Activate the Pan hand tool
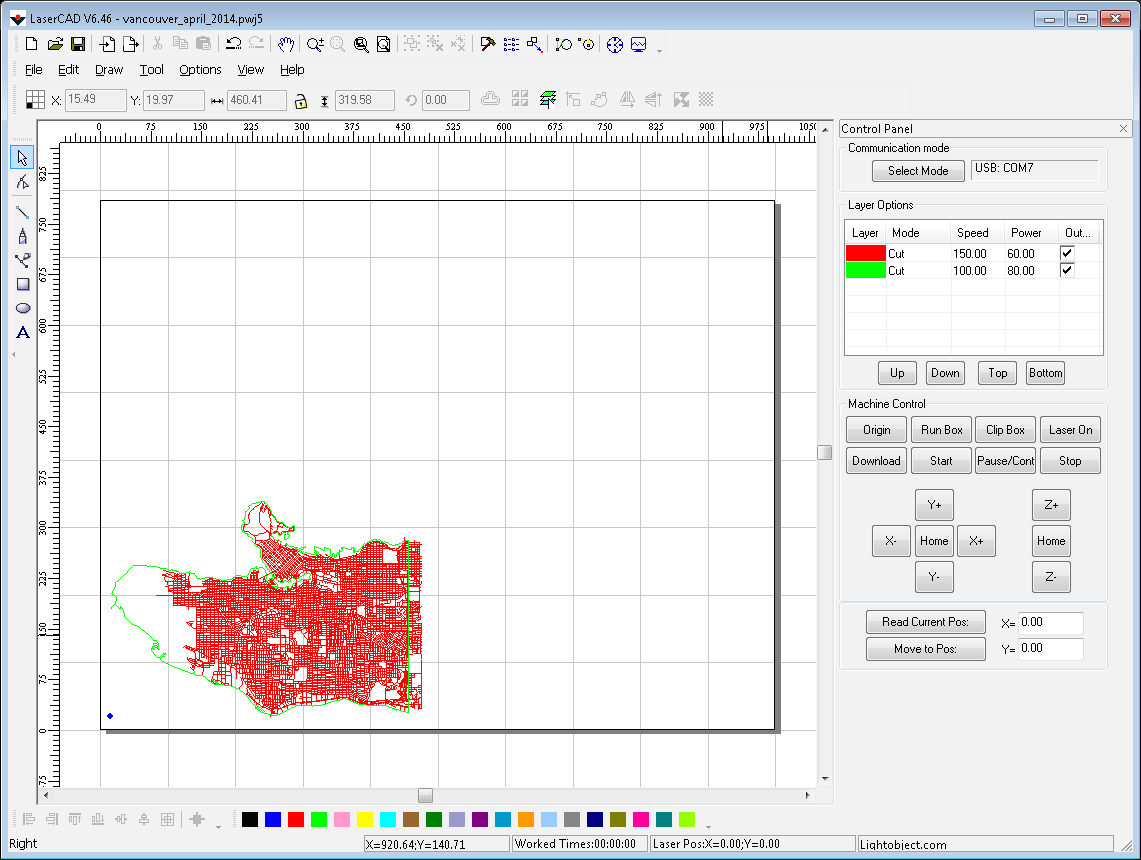This screenshot has width=1141, height=860. pos(286,44)
